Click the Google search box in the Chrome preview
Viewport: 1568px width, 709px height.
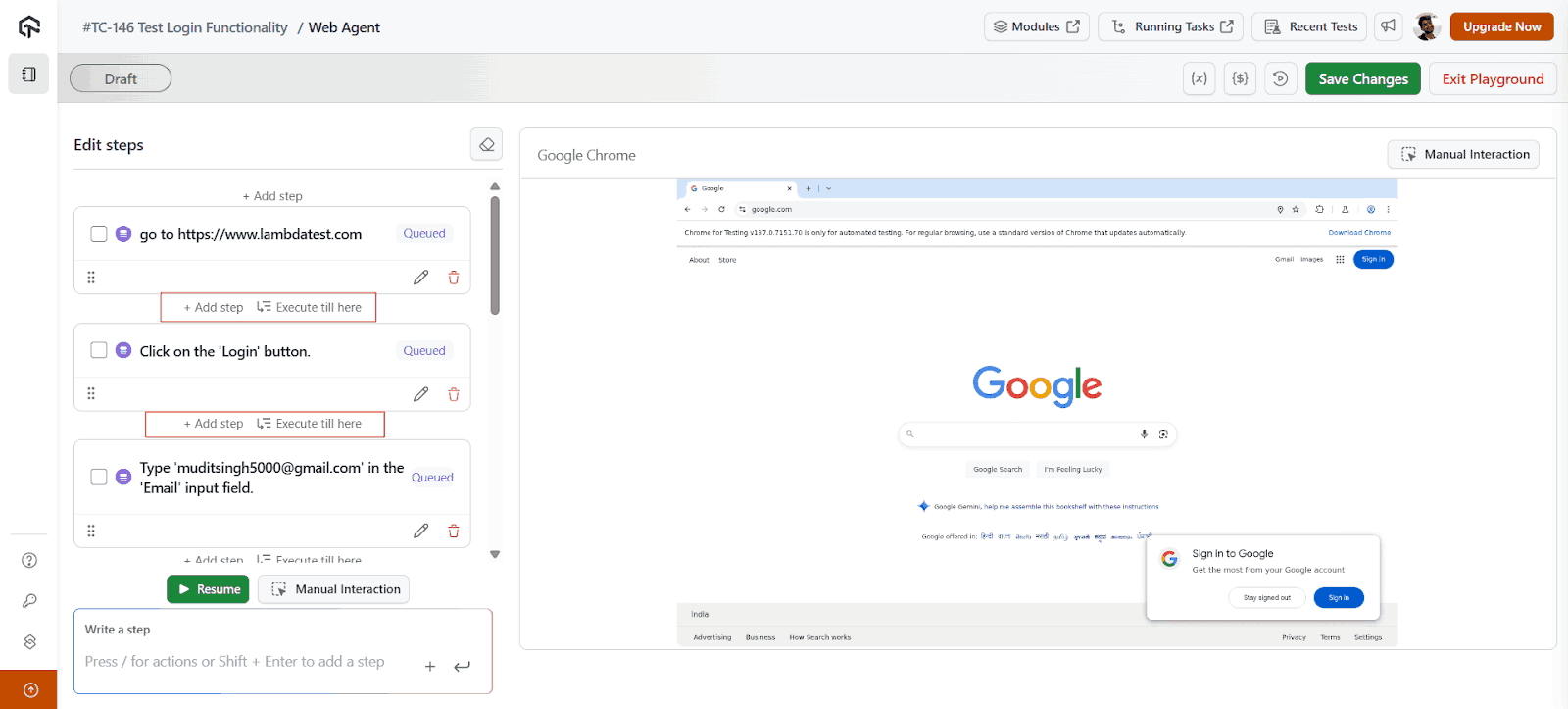(1037, 433)
